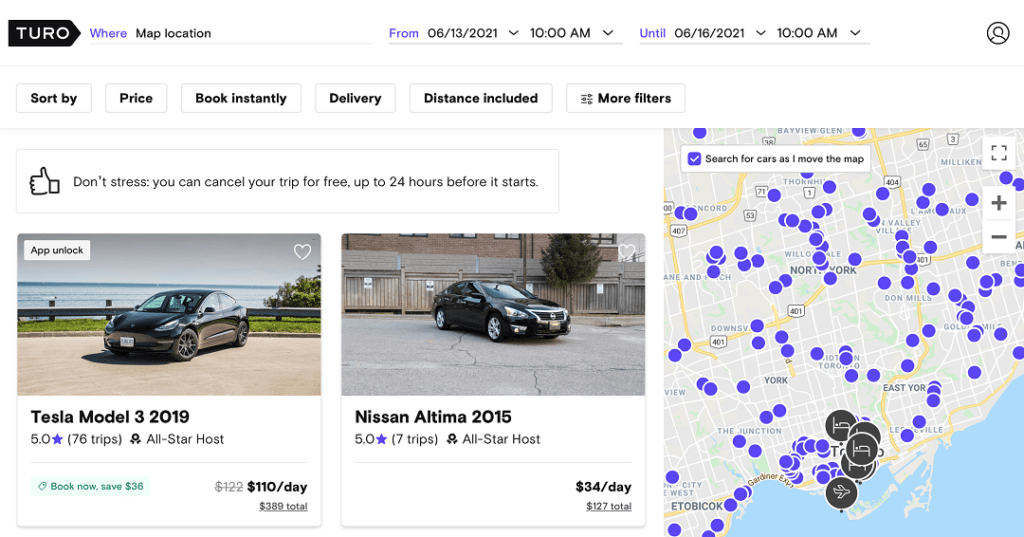Click the free cancellation notice text

point(306,182)
